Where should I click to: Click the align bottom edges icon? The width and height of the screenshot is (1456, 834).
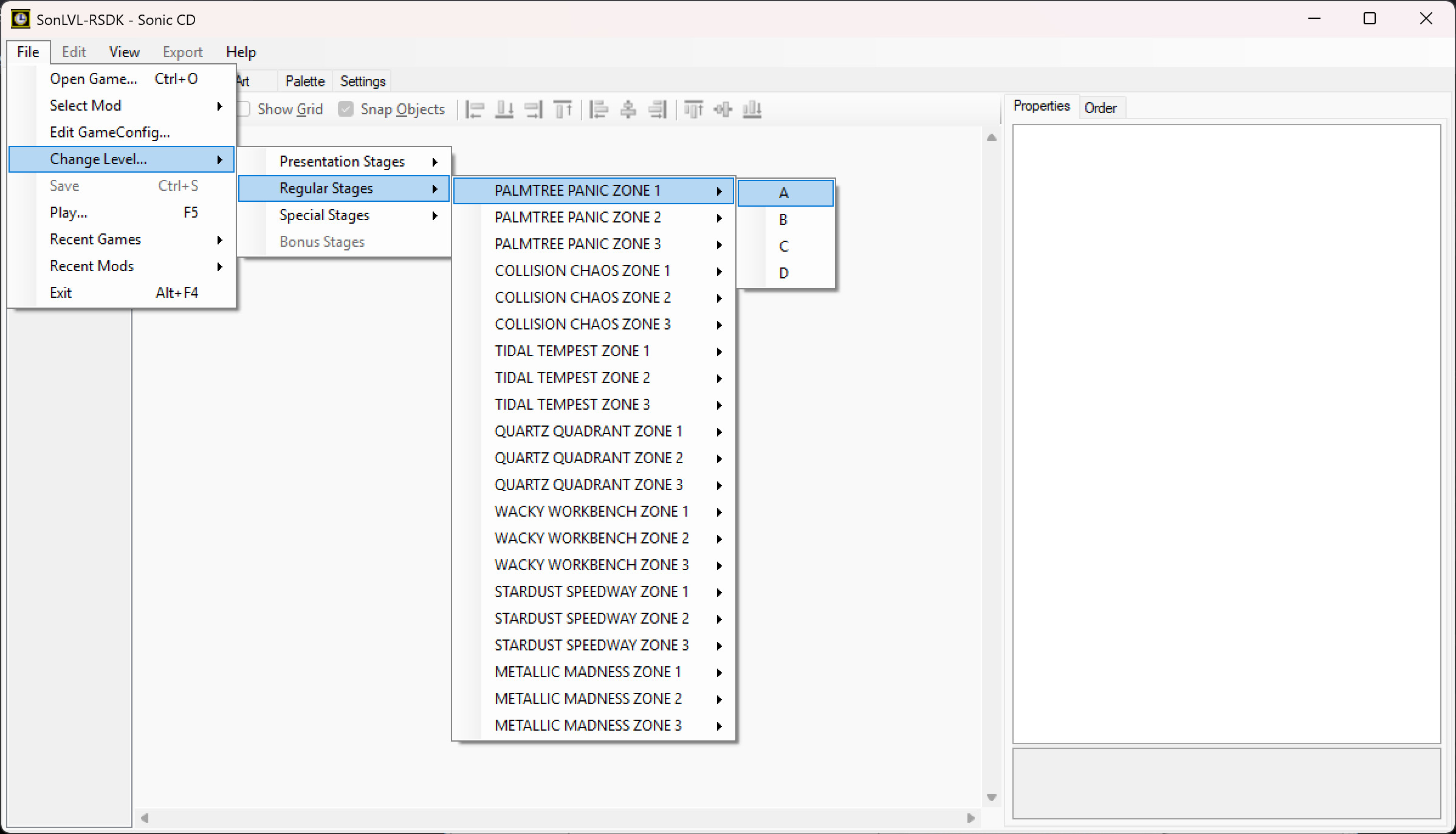752,109
